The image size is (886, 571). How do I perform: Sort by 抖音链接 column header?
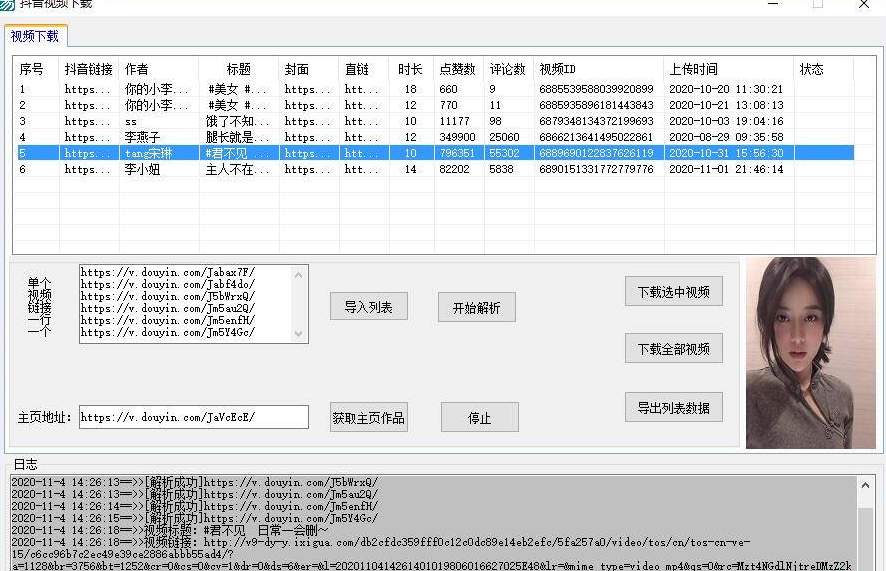coord(89,69)
